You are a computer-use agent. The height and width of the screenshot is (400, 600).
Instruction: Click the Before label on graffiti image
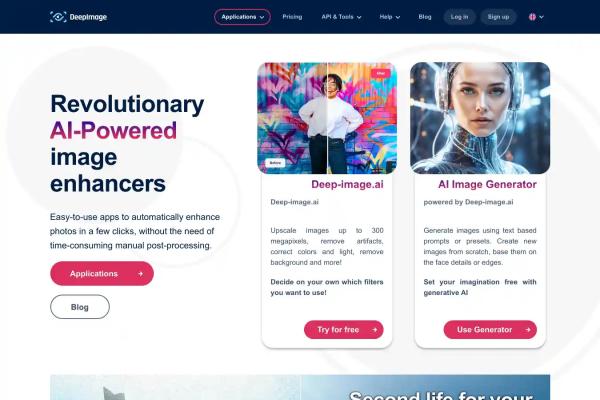275,163
